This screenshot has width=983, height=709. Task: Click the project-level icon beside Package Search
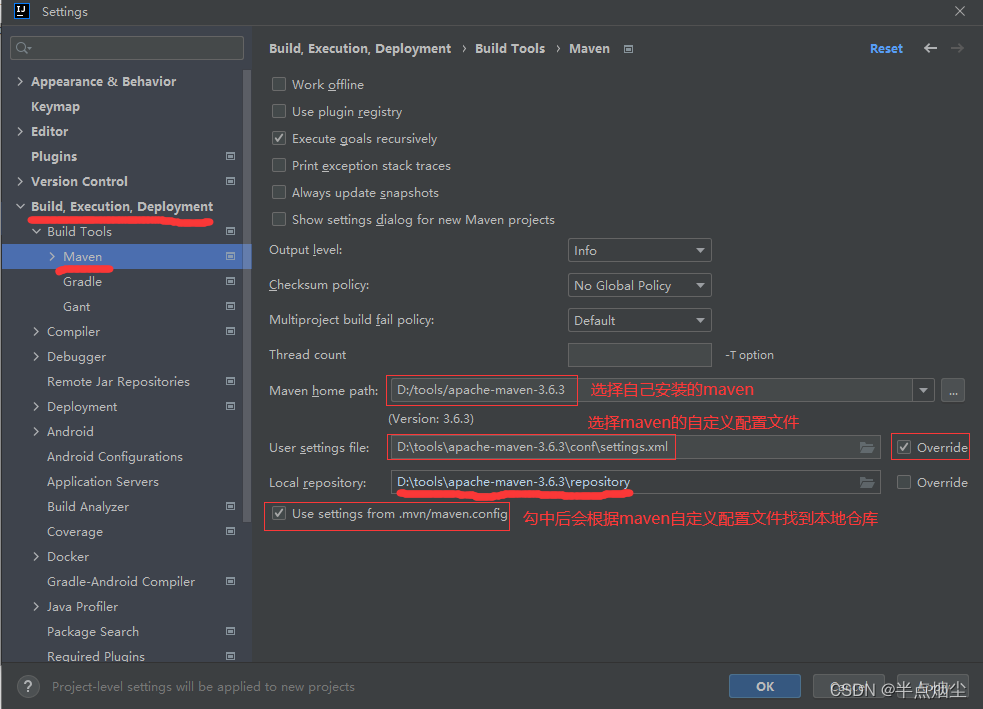point(231,631)
